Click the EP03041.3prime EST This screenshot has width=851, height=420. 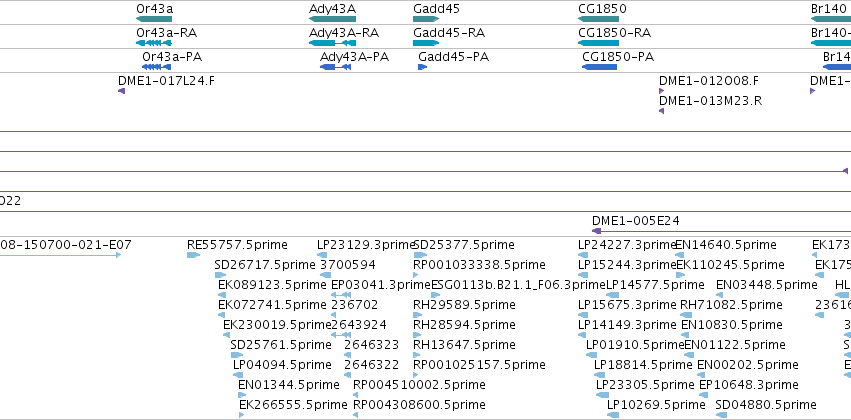[341, 295]
